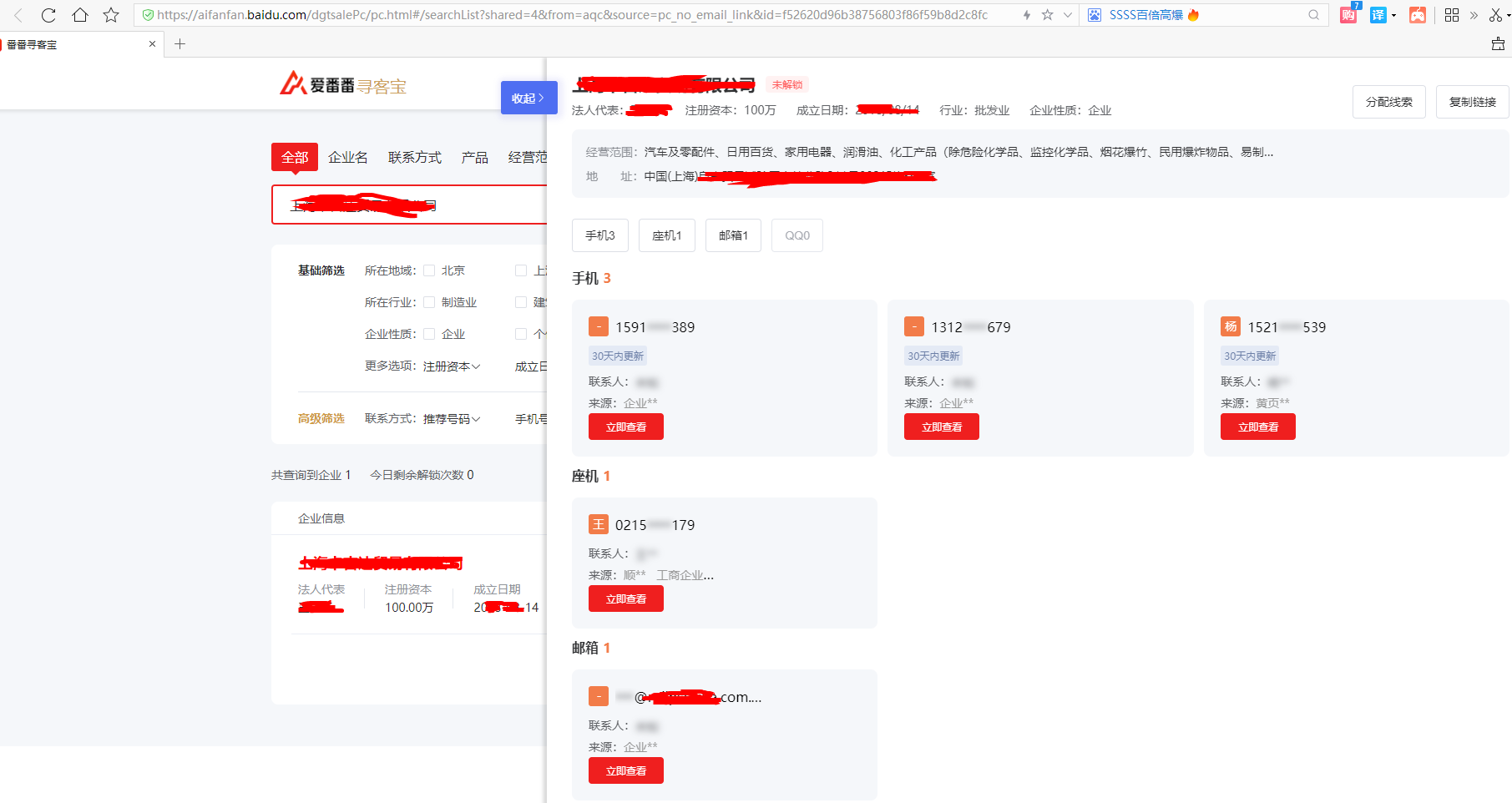1512x803 pixels.
Task: Click 立即查看 for phone 1312***679
Action: click(x=942, y=427)
